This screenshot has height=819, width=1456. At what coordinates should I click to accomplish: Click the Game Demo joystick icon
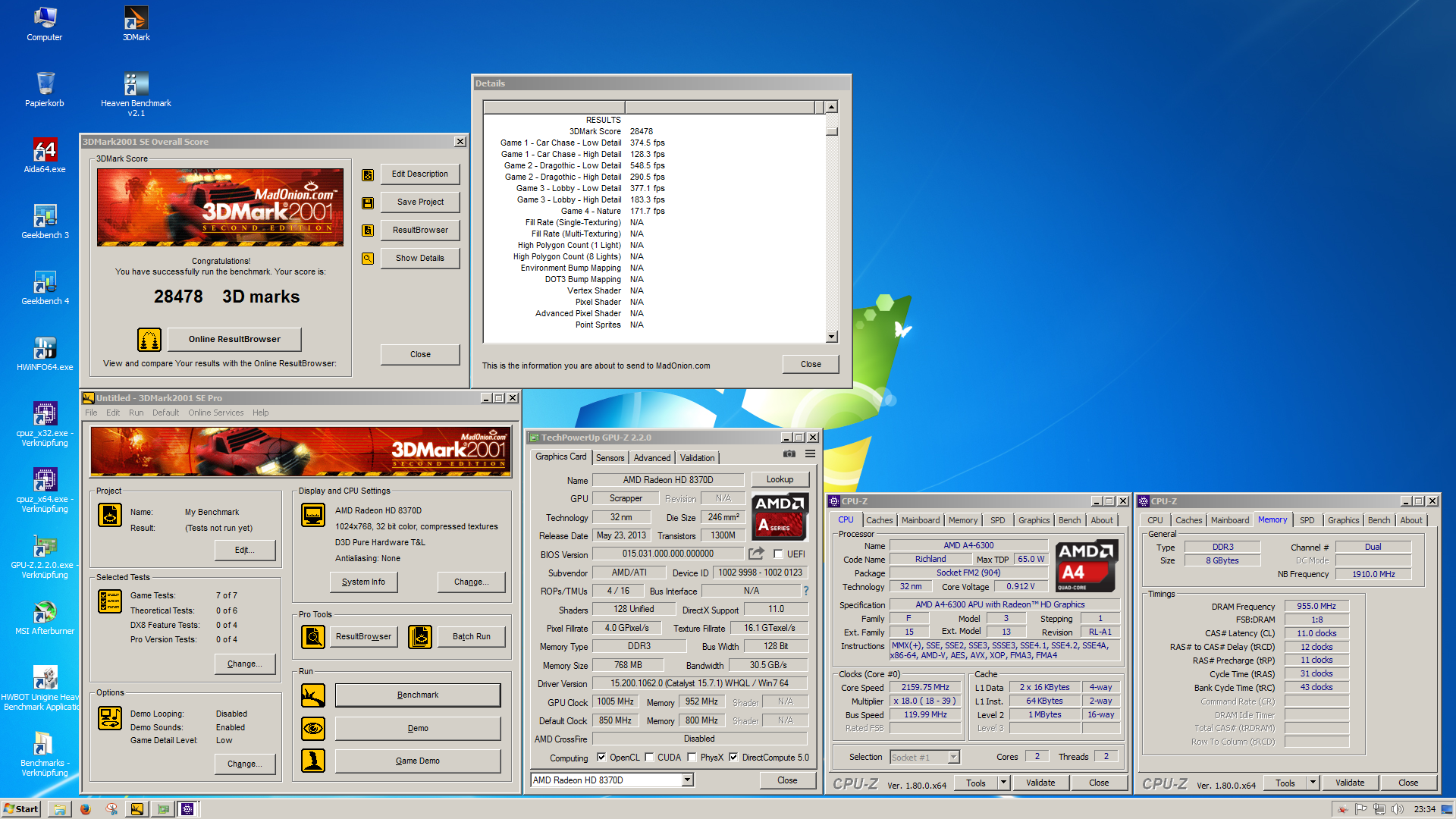(313, 761)
